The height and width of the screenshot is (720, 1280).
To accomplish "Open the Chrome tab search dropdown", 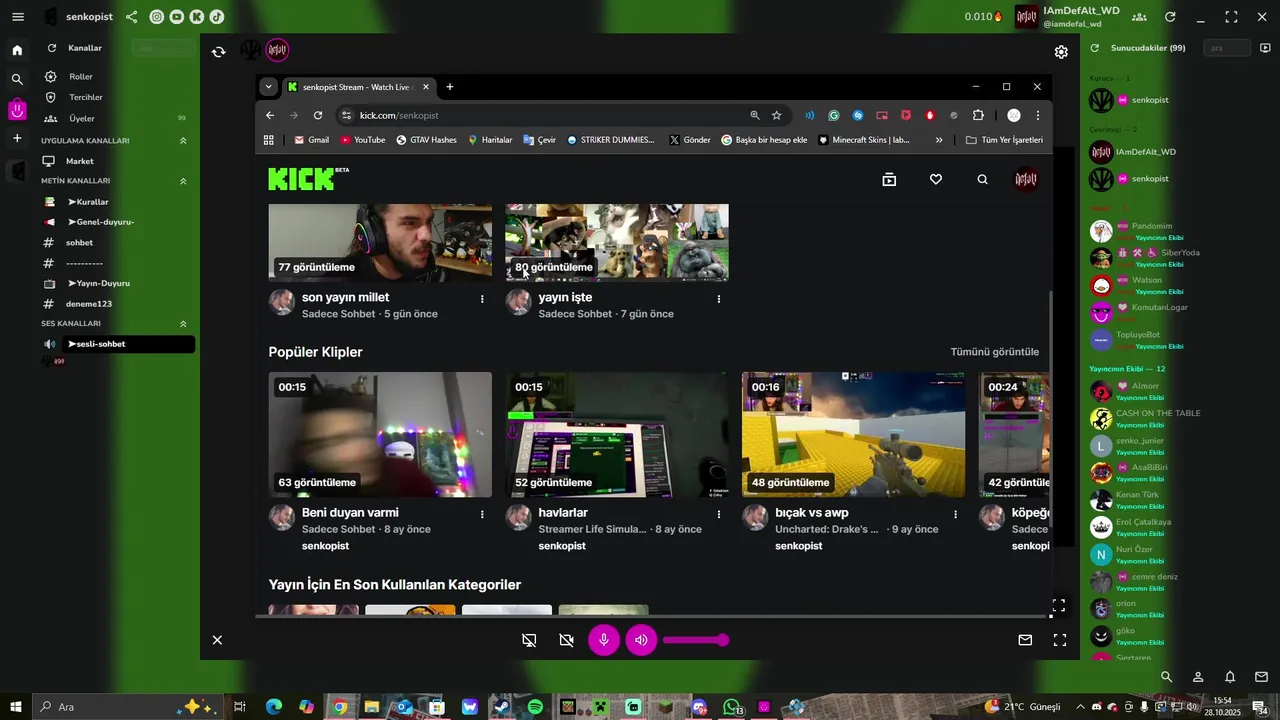I will click(x=268, y=87).
